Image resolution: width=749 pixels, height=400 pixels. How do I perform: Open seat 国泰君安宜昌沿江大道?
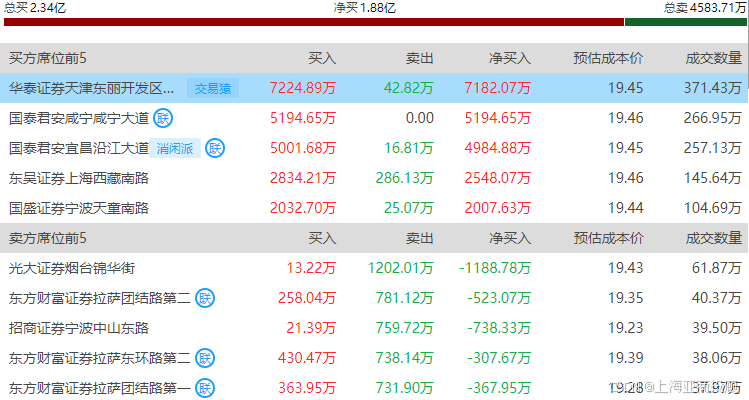[x=79, y=148]
